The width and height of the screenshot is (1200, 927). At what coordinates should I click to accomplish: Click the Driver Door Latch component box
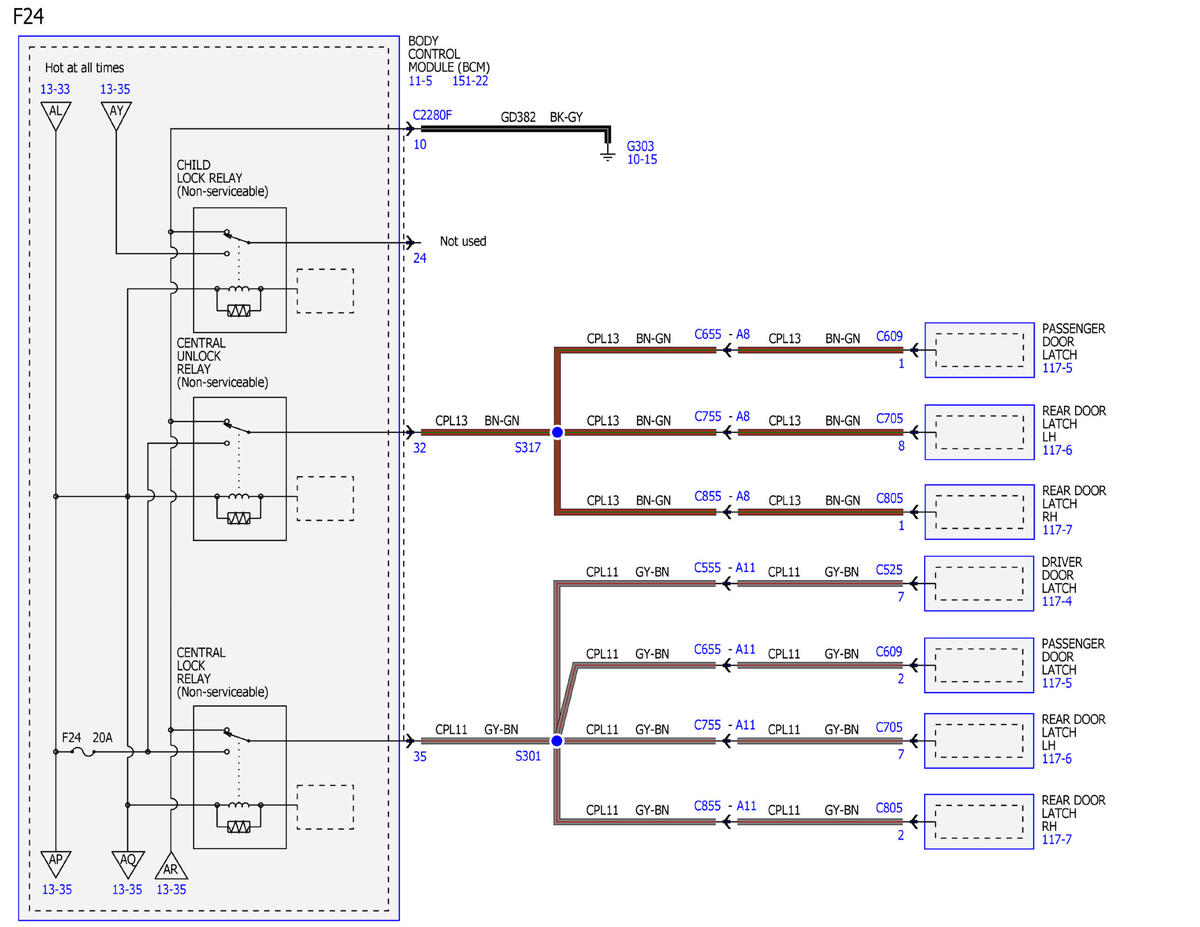click(x=979, y=583)
